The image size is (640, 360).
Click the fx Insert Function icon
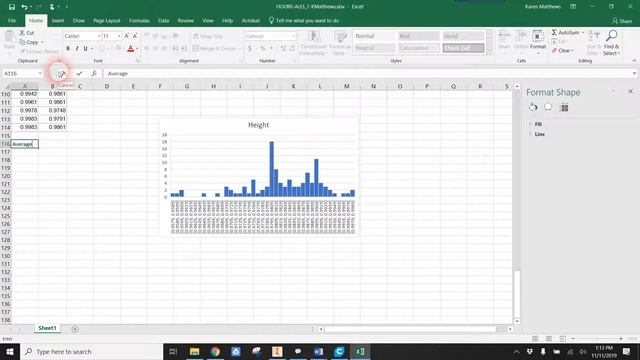point(94,73)
